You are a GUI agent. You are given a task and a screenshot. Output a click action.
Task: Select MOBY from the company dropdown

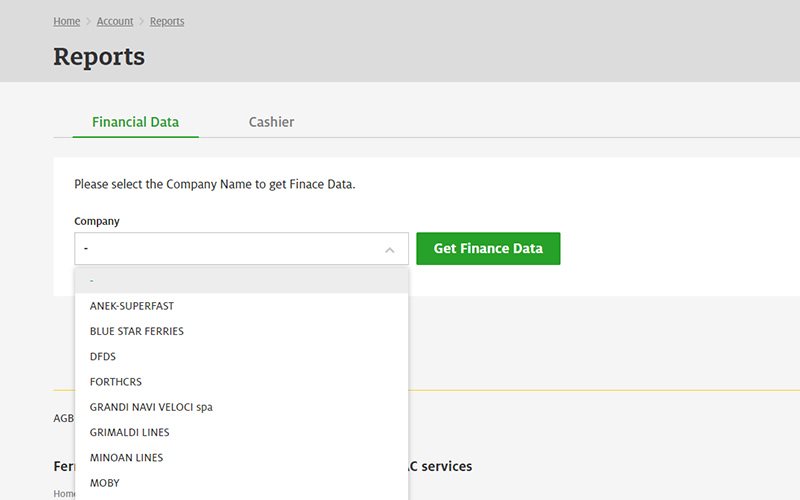[x=105, y=483]
